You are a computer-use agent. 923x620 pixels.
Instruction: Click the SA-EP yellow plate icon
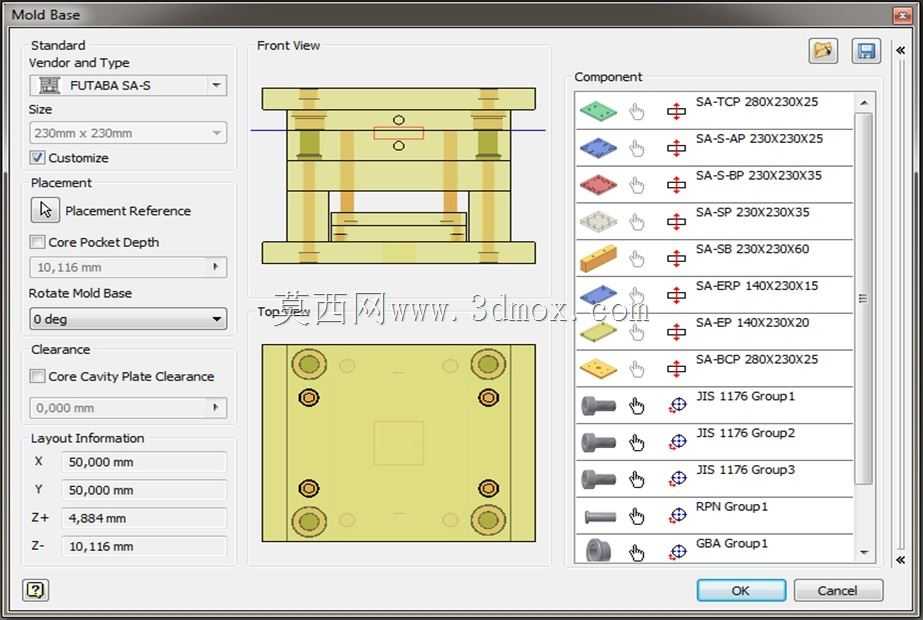click(x=598, y=332)
